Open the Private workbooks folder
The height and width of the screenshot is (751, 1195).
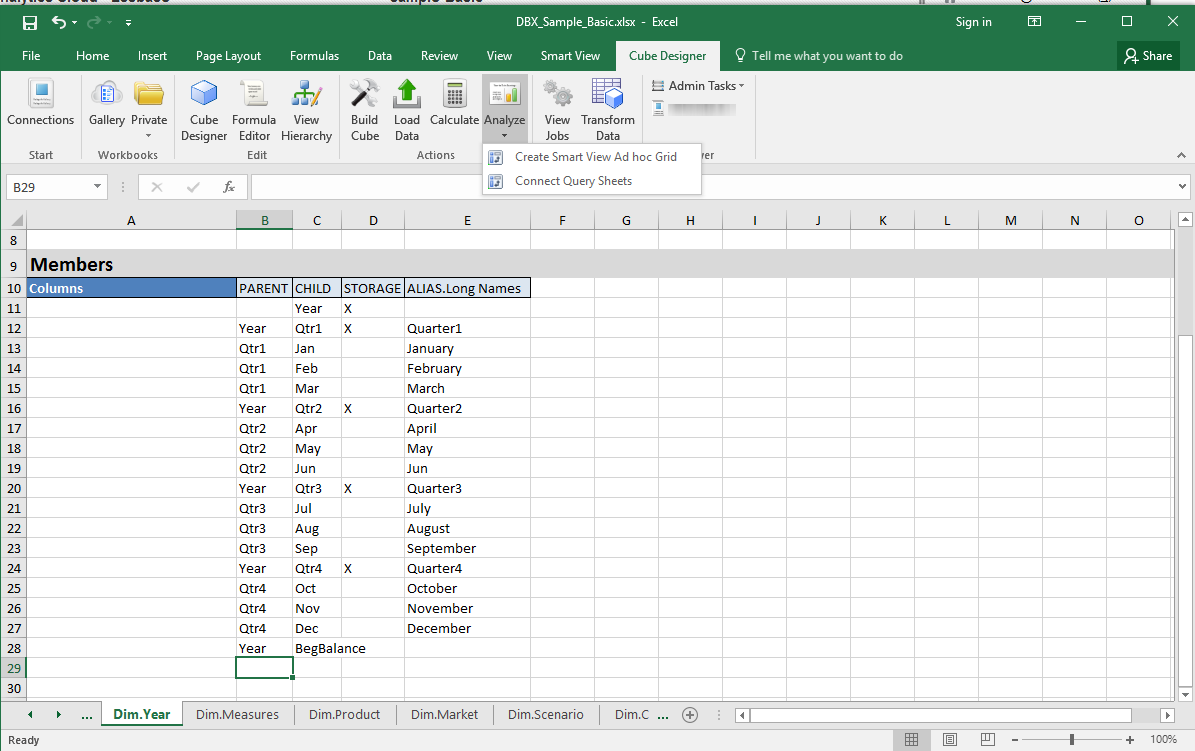[x=149, y=102]
